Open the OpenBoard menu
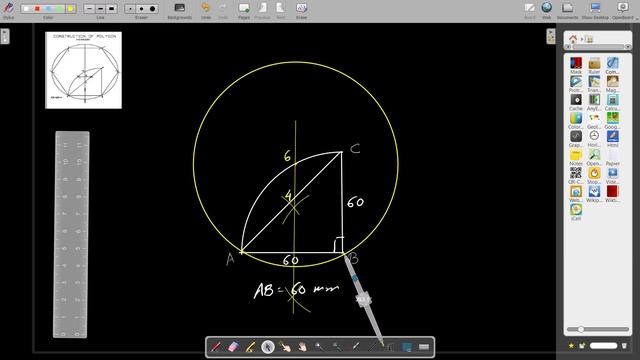 (x=623, y=10)
